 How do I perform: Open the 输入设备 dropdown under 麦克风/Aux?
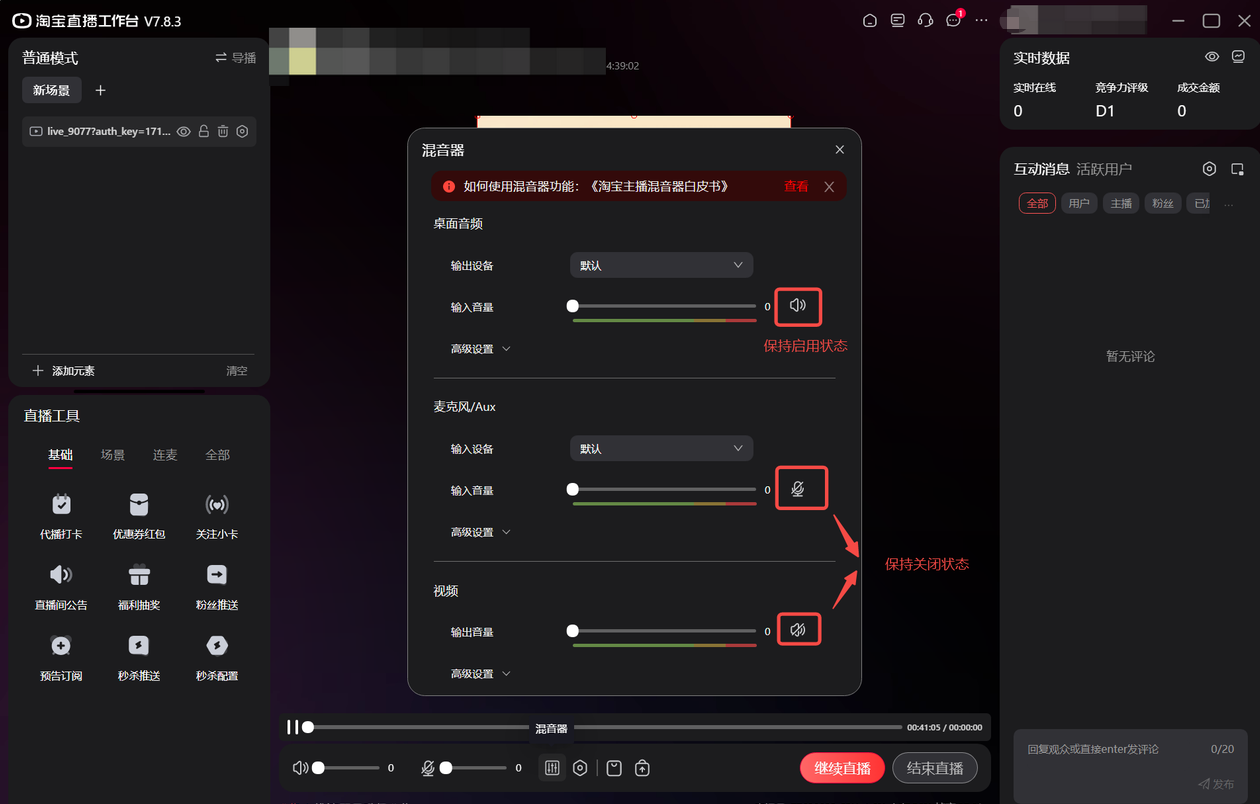661,449
